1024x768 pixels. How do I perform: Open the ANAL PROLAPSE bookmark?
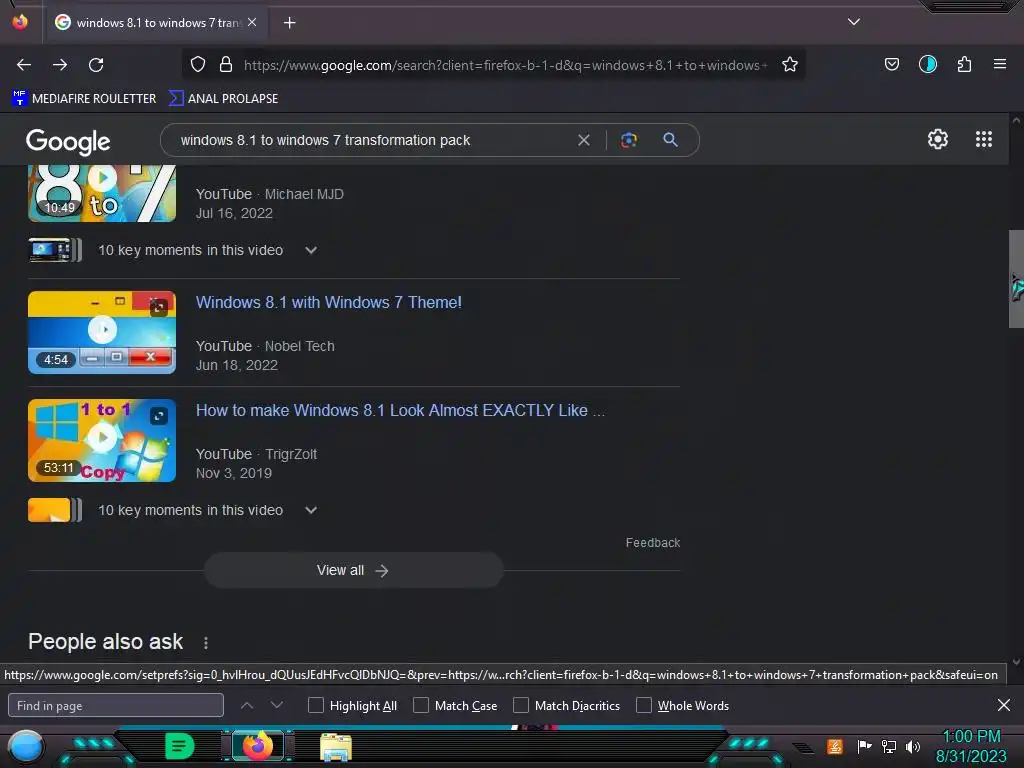[x=223, y=99]
